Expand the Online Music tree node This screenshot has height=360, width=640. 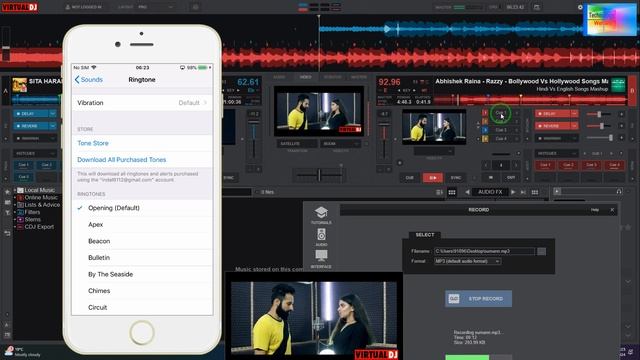[15, 198]
